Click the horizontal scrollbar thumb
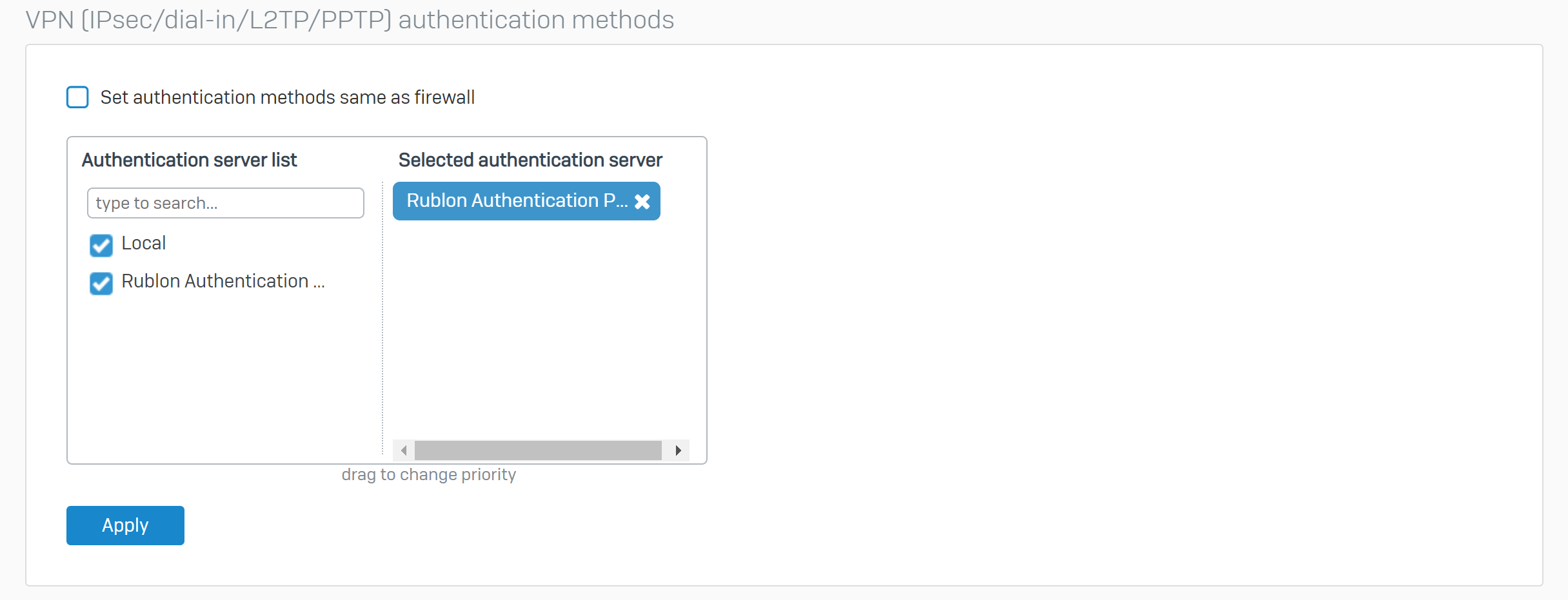Image resolution: width=1568 pixels, height=600 pixels. 538,450
